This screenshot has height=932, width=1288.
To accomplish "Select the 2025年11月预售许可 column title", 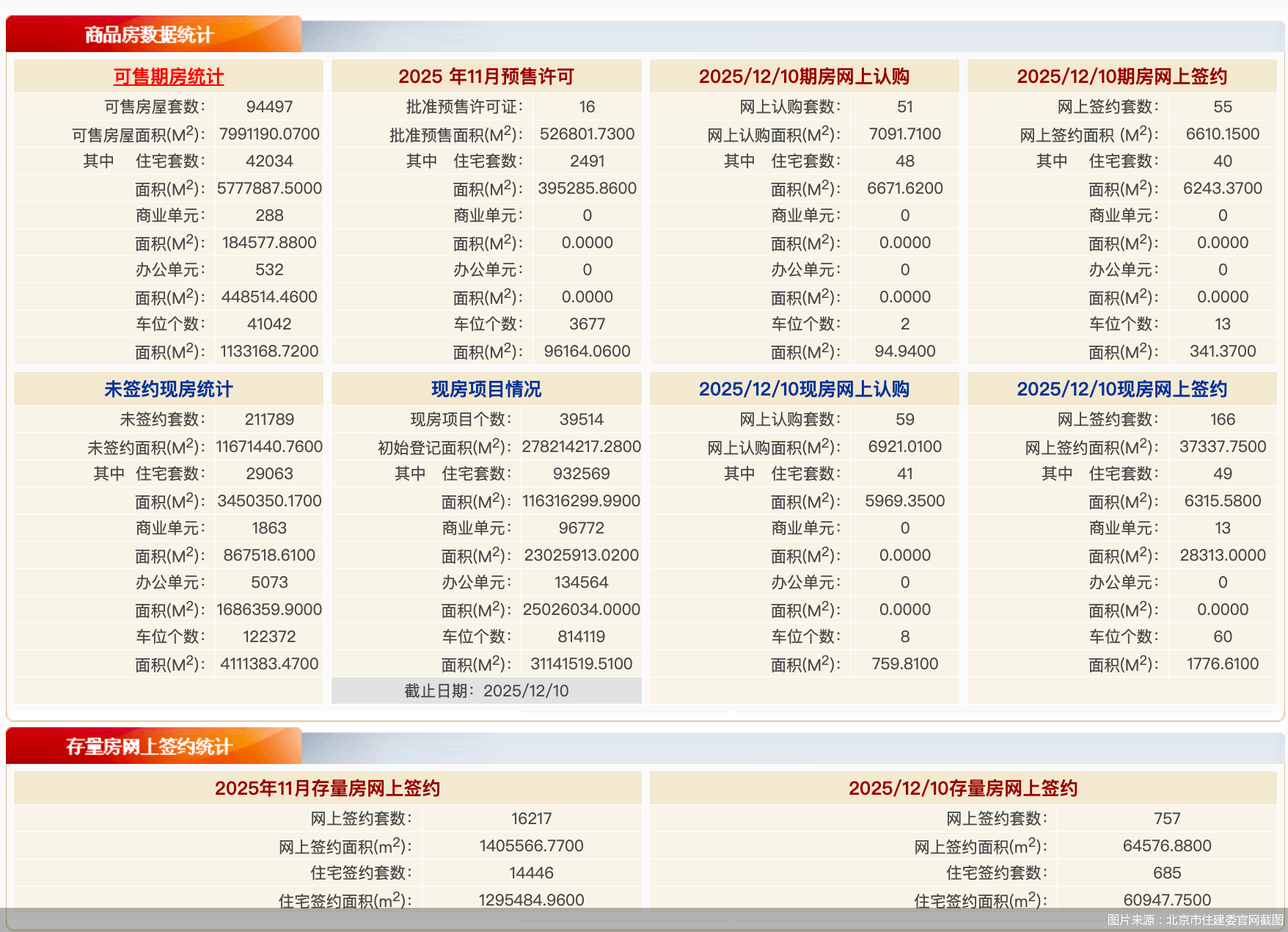I will 486,76.
